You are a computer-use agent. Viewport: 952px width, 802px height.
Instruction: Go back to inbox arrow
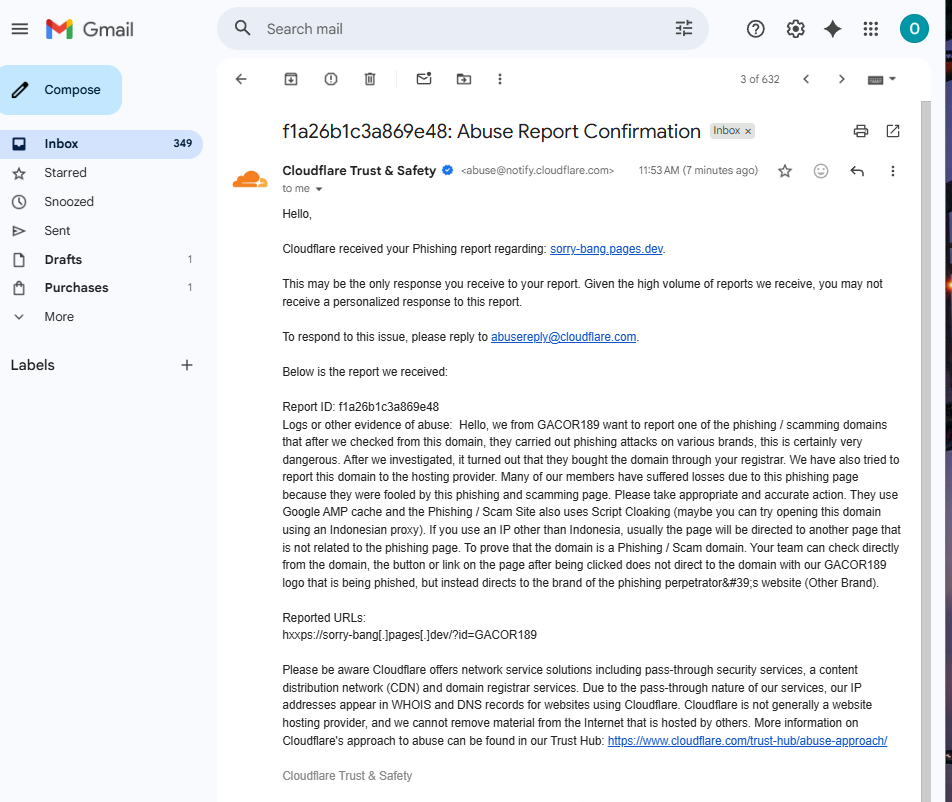[241, 79]
